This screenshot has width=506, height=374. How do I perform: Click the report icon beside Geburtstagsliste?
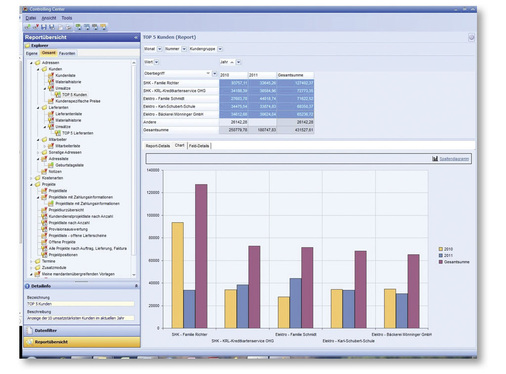click(51, 165)
